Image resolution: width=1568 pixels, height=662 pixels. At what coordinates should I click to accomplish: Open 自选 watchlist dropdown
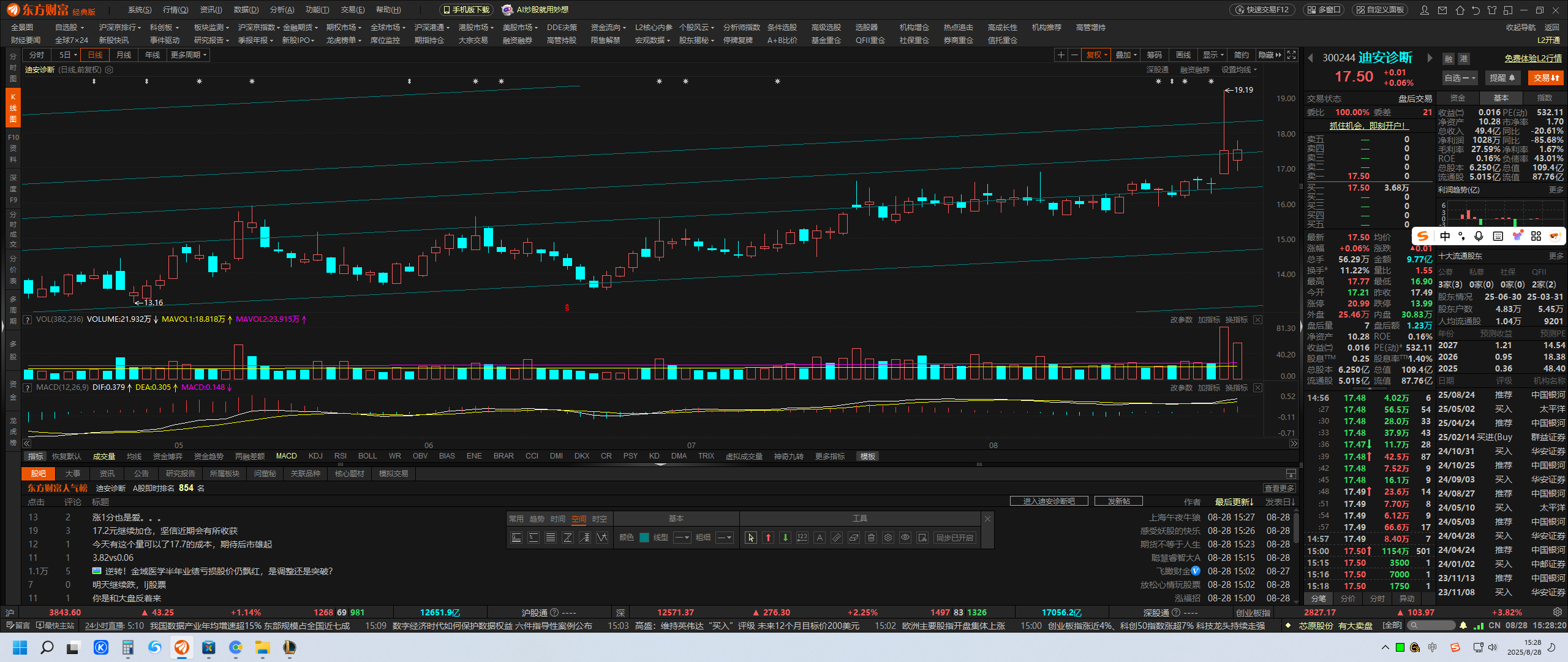1460,78
